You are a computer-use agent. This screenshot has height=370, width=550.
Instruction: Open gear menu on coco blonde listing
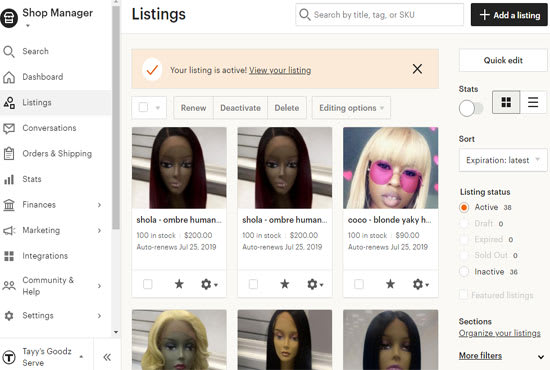coord(421,284)
